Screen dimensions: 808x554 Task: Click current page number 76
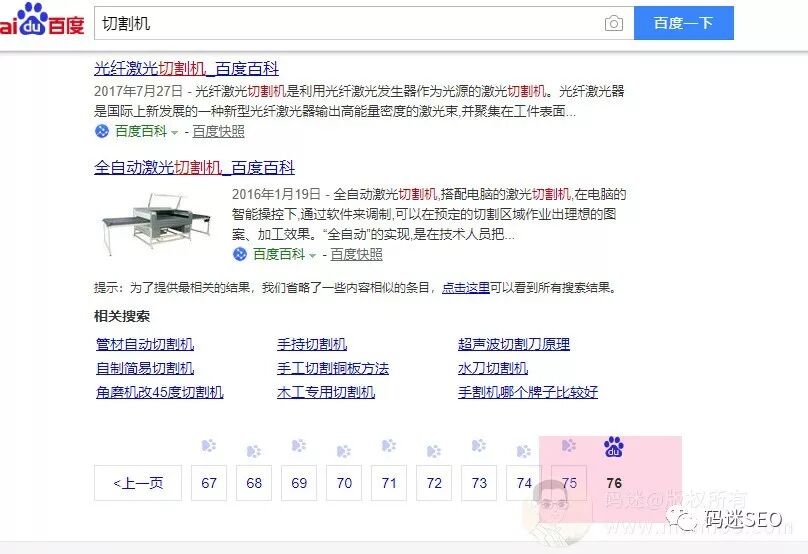(x=614, y=483)
